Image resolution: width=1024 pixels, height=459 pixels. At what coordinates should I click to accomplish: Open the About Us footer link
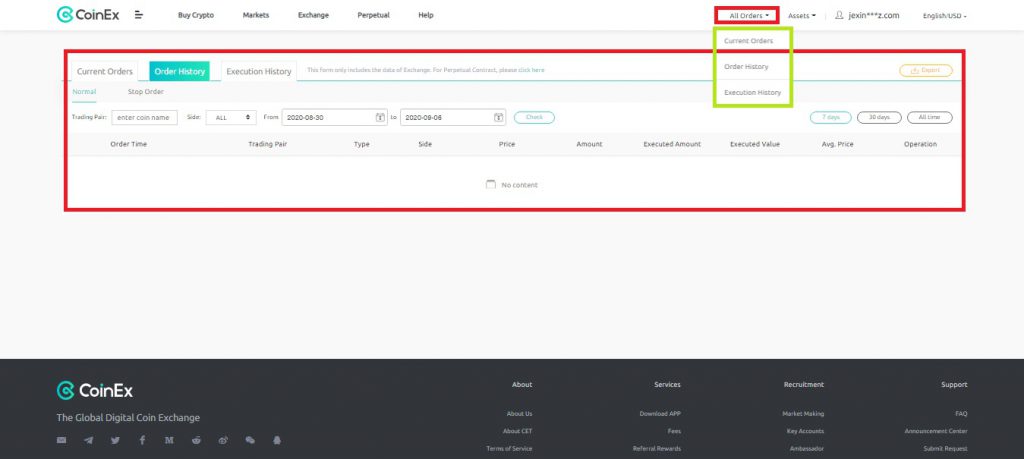[519, 414]
